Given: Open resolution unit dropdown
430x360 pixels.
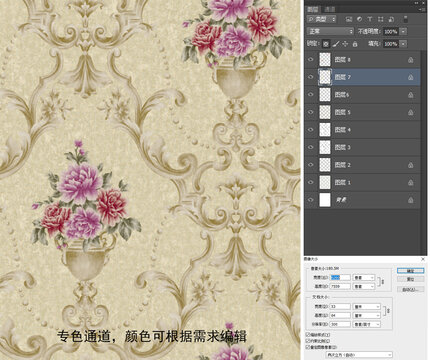Looking at the screenshot, I should click(367, 324).
